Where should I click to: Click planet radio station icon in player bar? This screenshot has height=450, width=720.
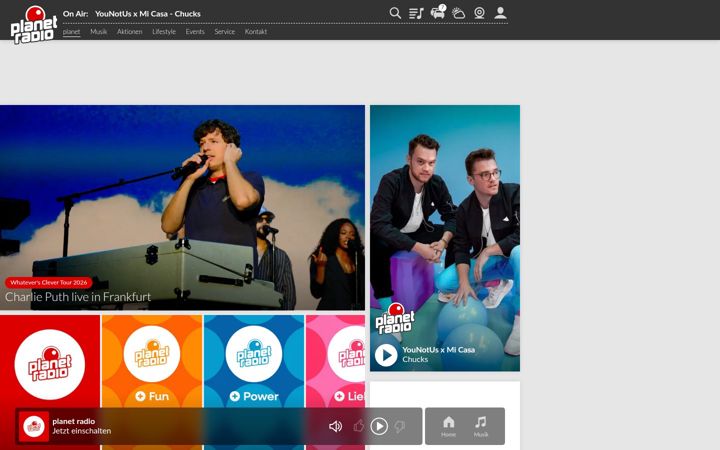pyautogui.click(x=34, y=427)
